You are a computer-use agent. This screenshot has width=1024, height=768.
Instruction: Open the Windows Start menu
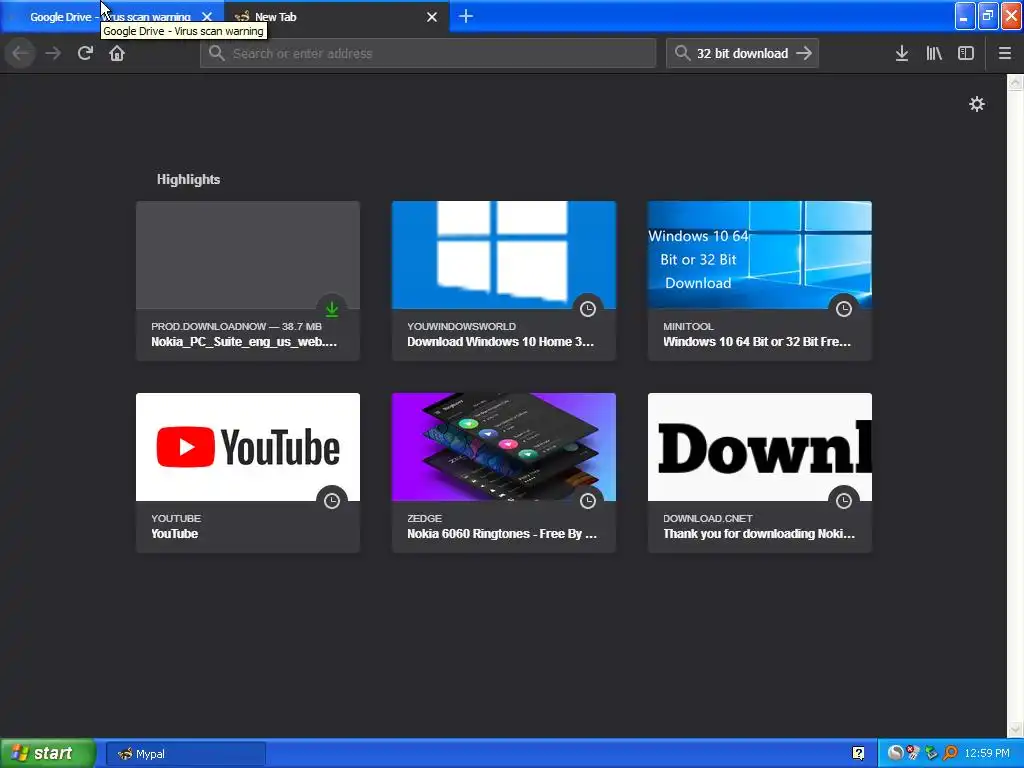pos(48,753)
